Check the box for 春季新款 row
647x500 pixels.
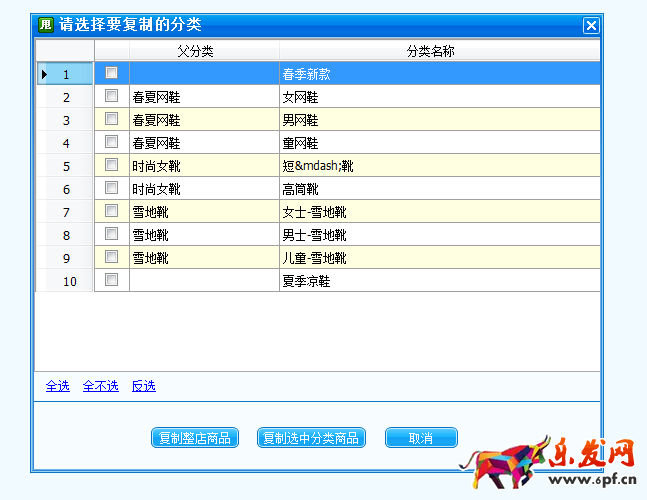[x=111, y=73]
